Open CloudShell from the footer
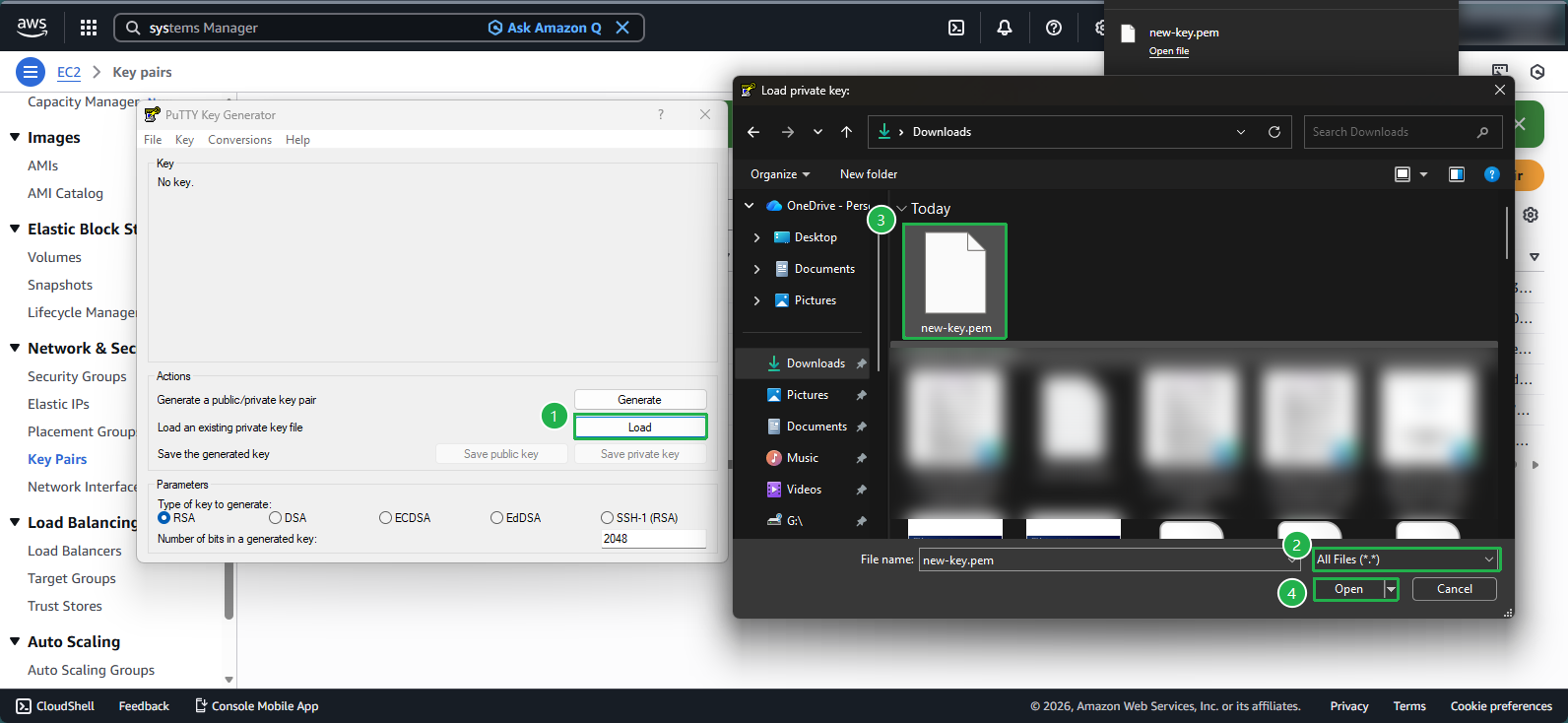 [55, 706]
